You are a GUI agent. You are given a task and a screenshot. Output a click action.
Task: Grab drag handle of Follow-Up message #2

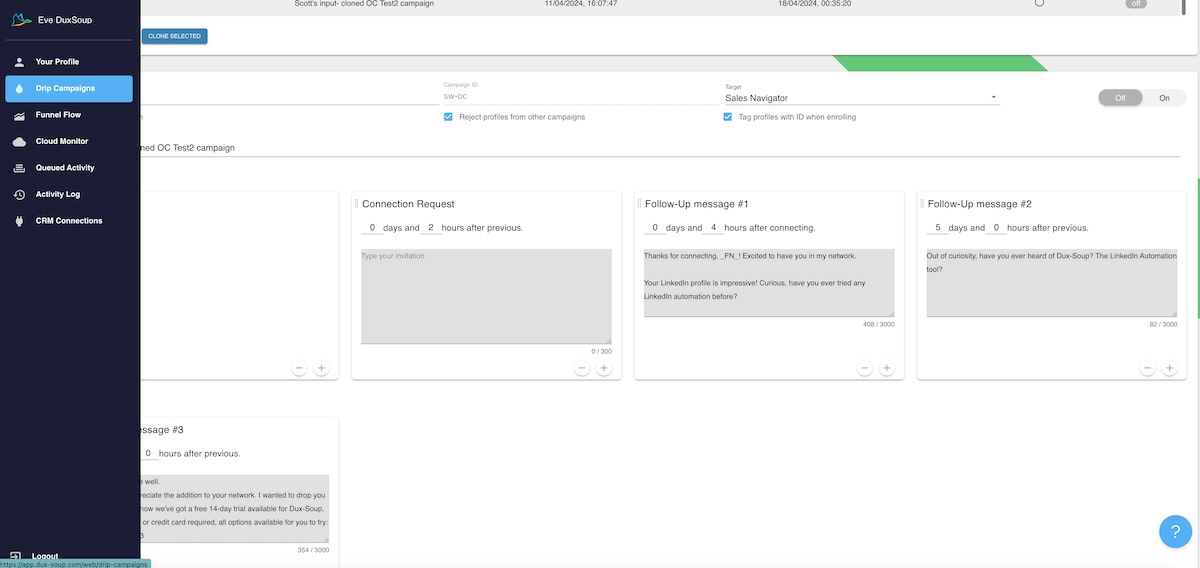point(923,204)
